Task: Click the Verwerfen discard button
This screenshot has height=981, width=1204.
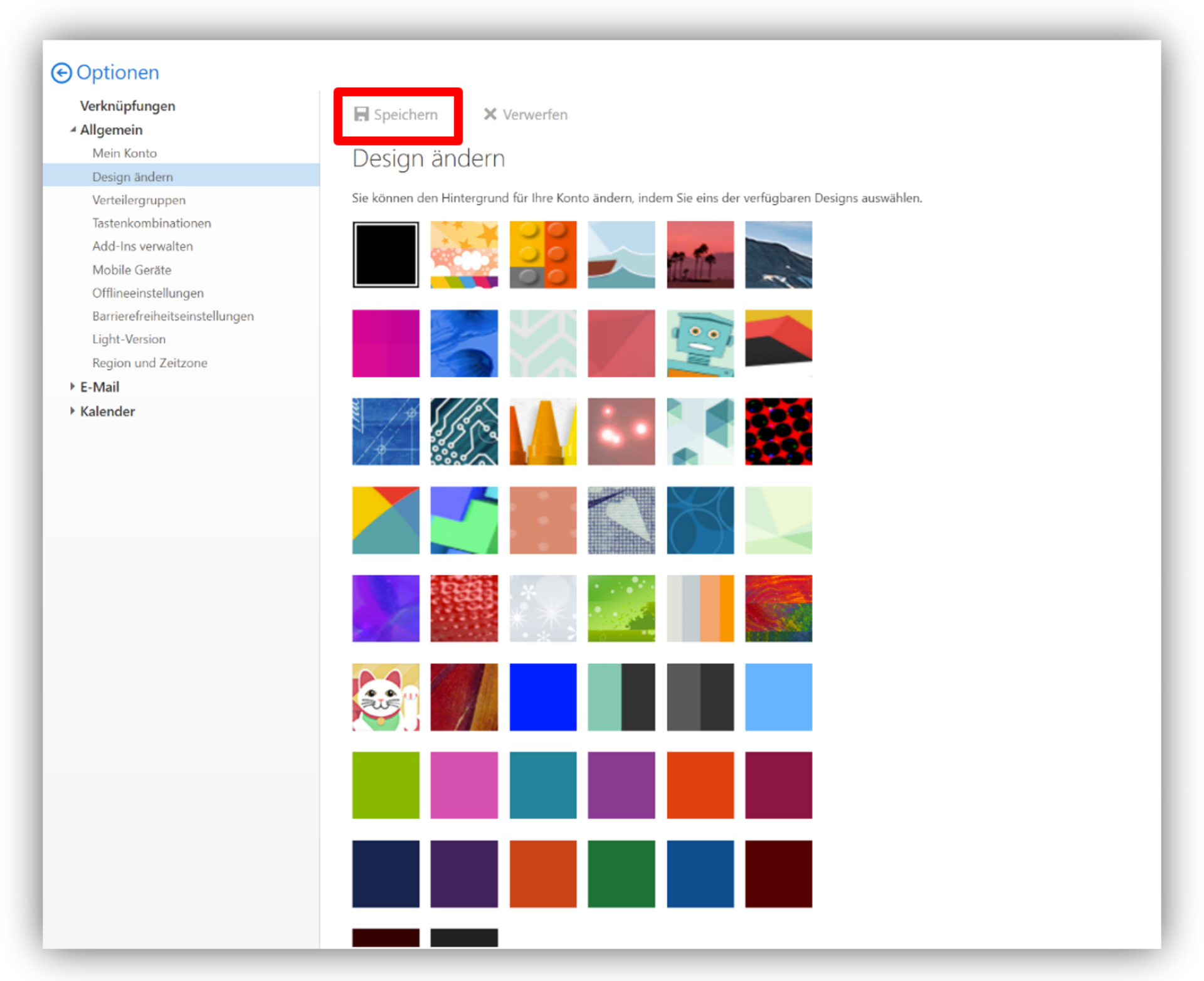Action: click(x=525, y=114)
